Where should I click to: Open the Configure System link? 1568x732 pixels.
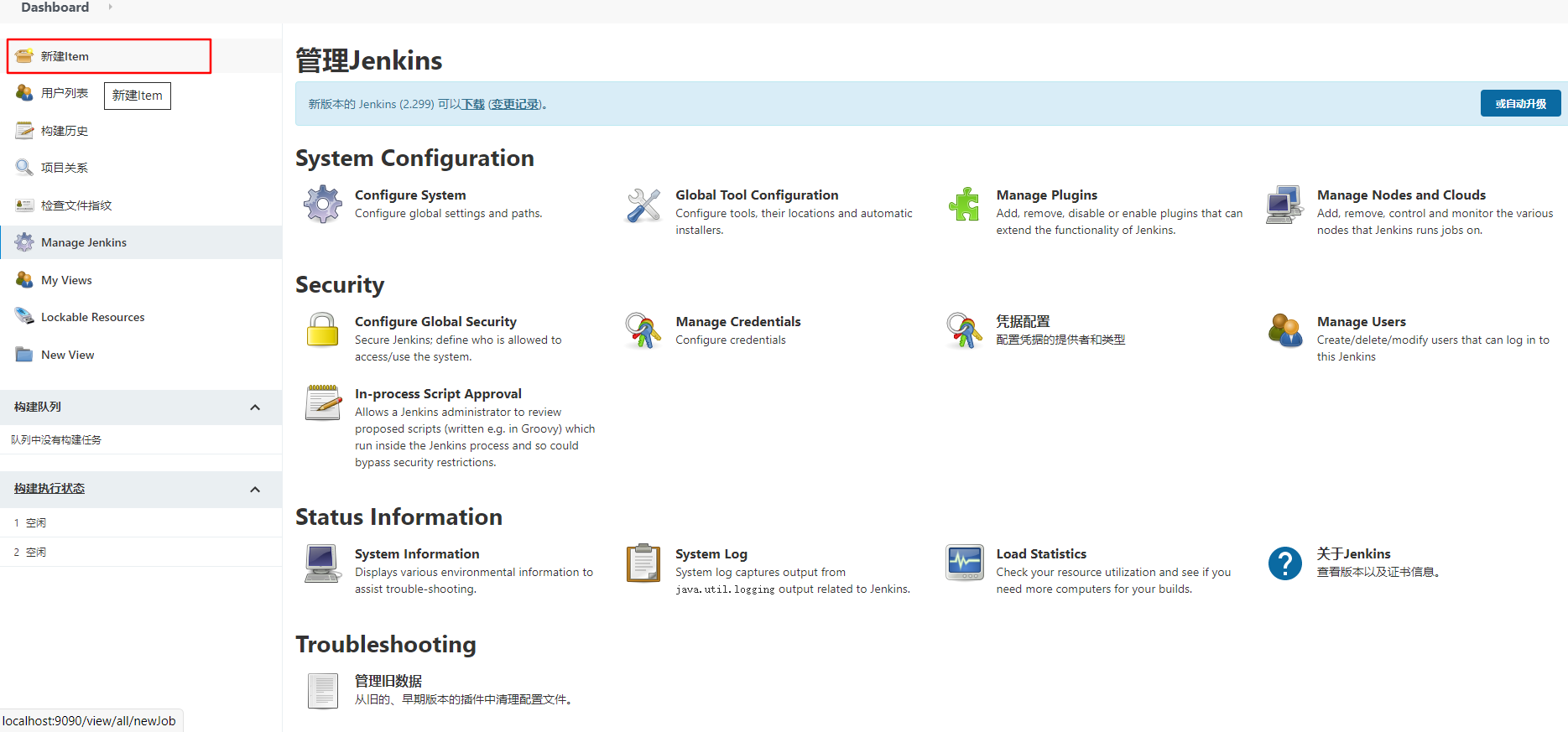point(410,195)
